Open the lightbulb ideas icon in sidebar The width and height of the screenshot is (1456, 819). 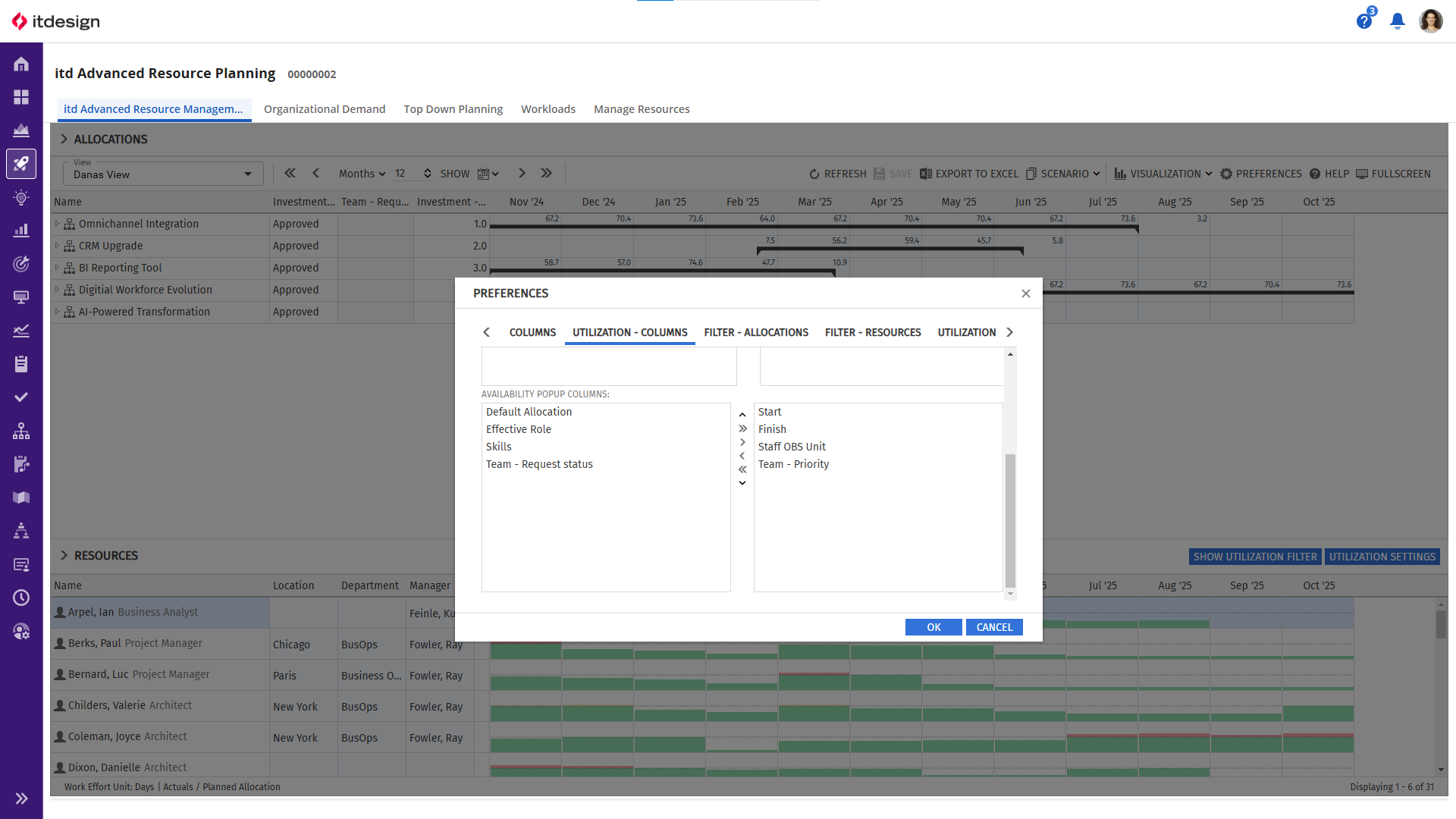click(21, 197)
